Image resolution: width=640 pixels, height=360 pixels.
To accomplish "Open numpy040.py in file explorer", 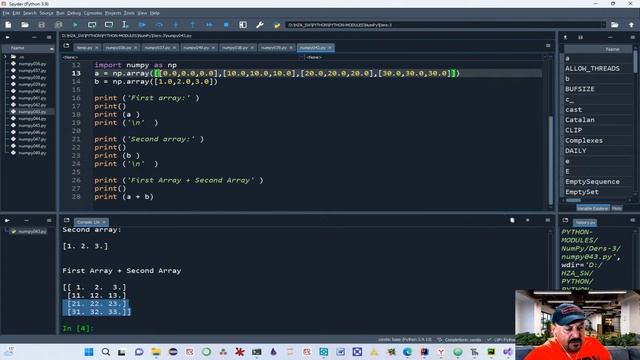I will 32,91.
